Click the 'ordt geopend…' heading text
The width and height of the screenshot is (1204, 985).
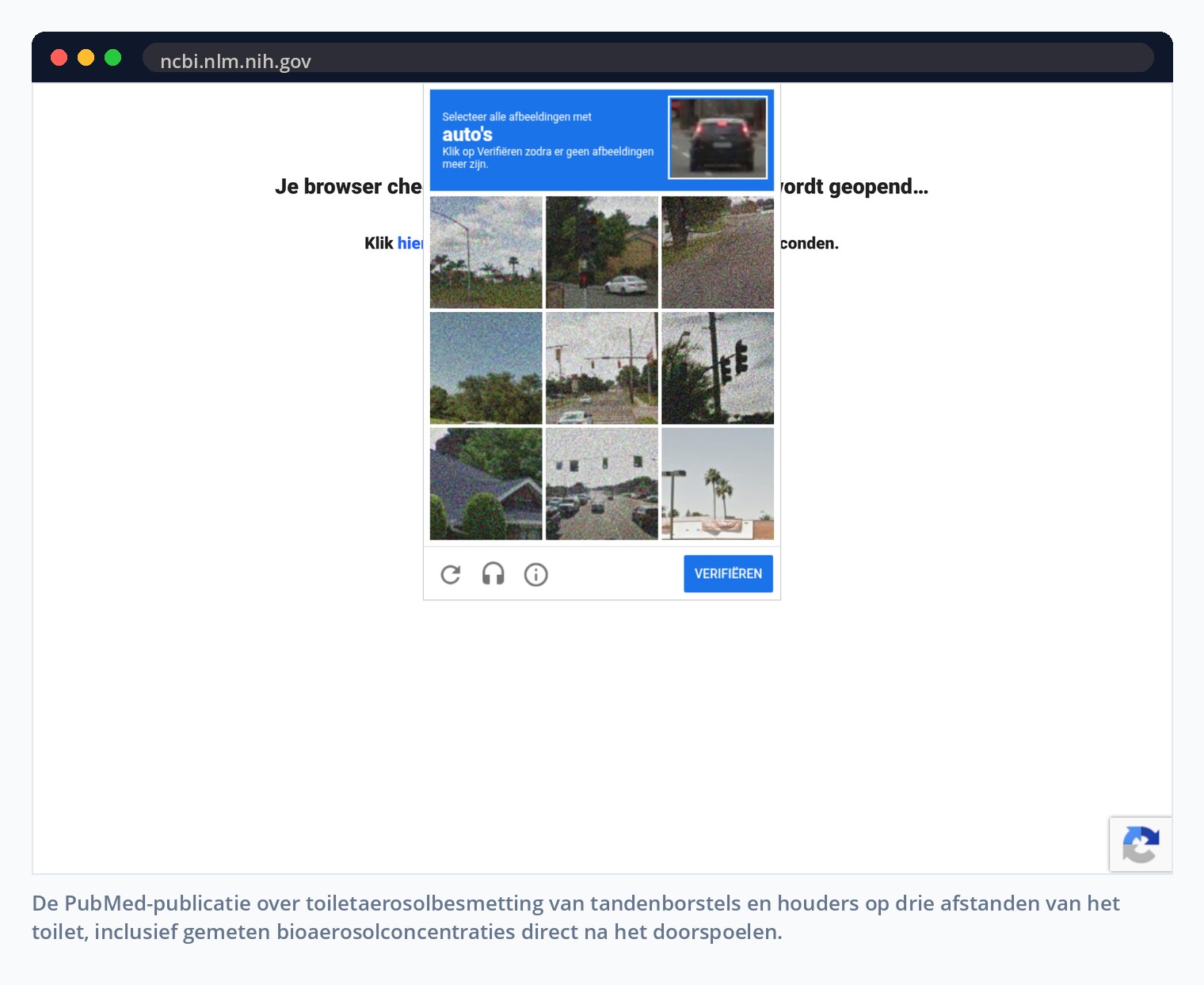point(855,187)
